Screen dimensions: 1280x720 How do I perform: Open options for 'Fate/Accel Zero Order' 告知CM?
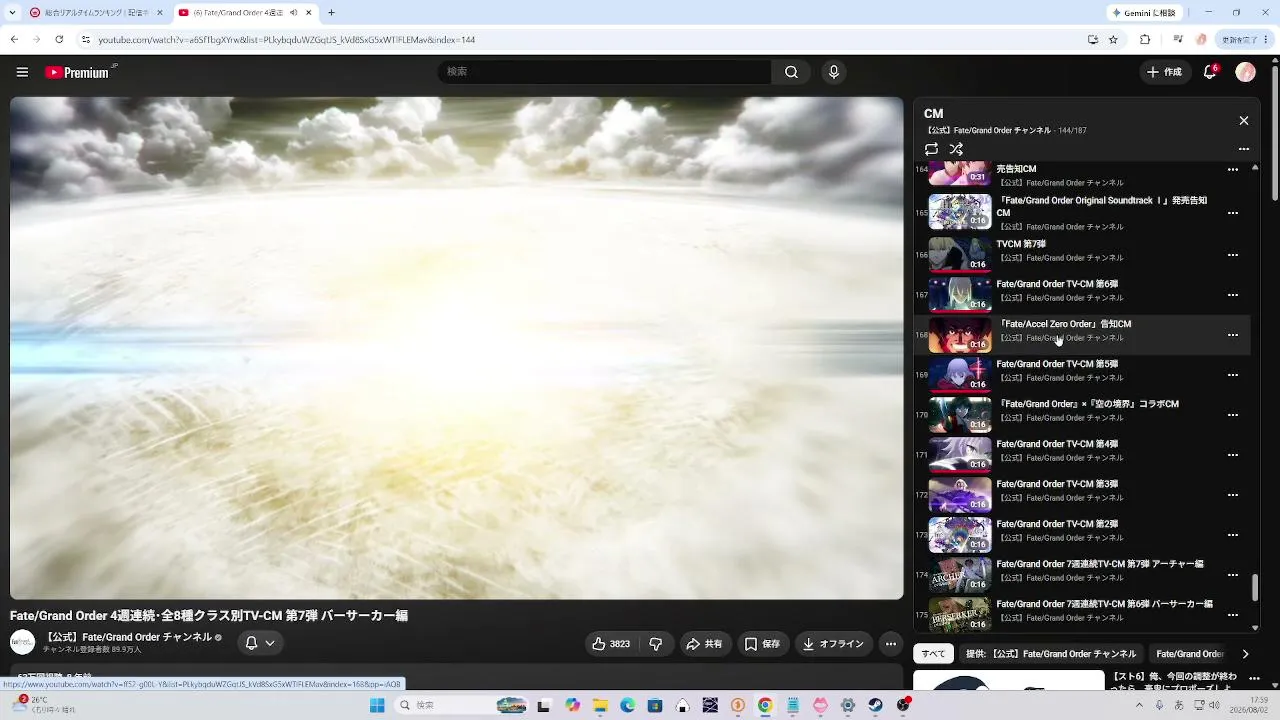coord(1233,335)
